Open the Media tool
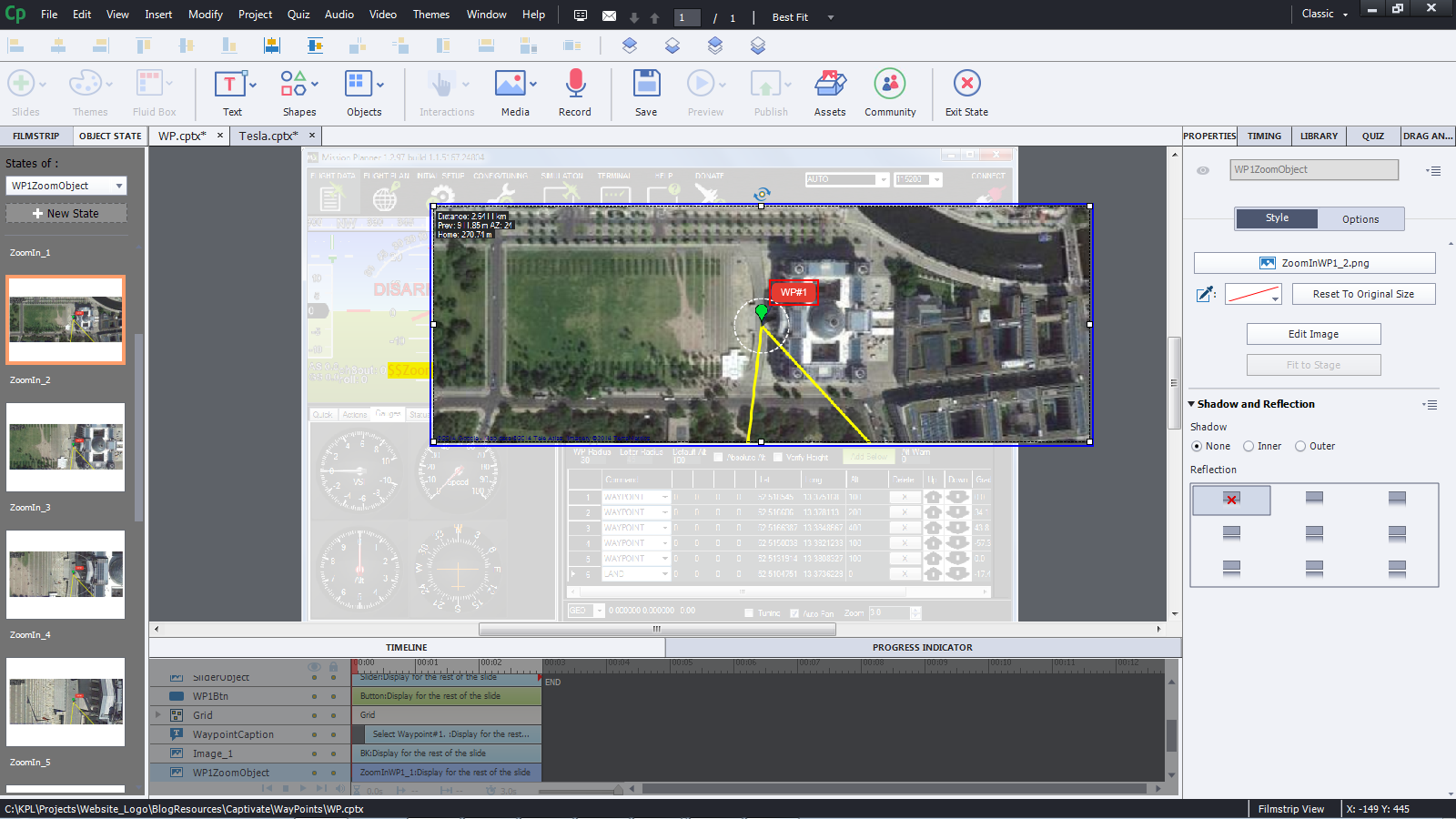The height and width of the screenshot is (819, 1456). pyautogui.click(x=510, y=85)
